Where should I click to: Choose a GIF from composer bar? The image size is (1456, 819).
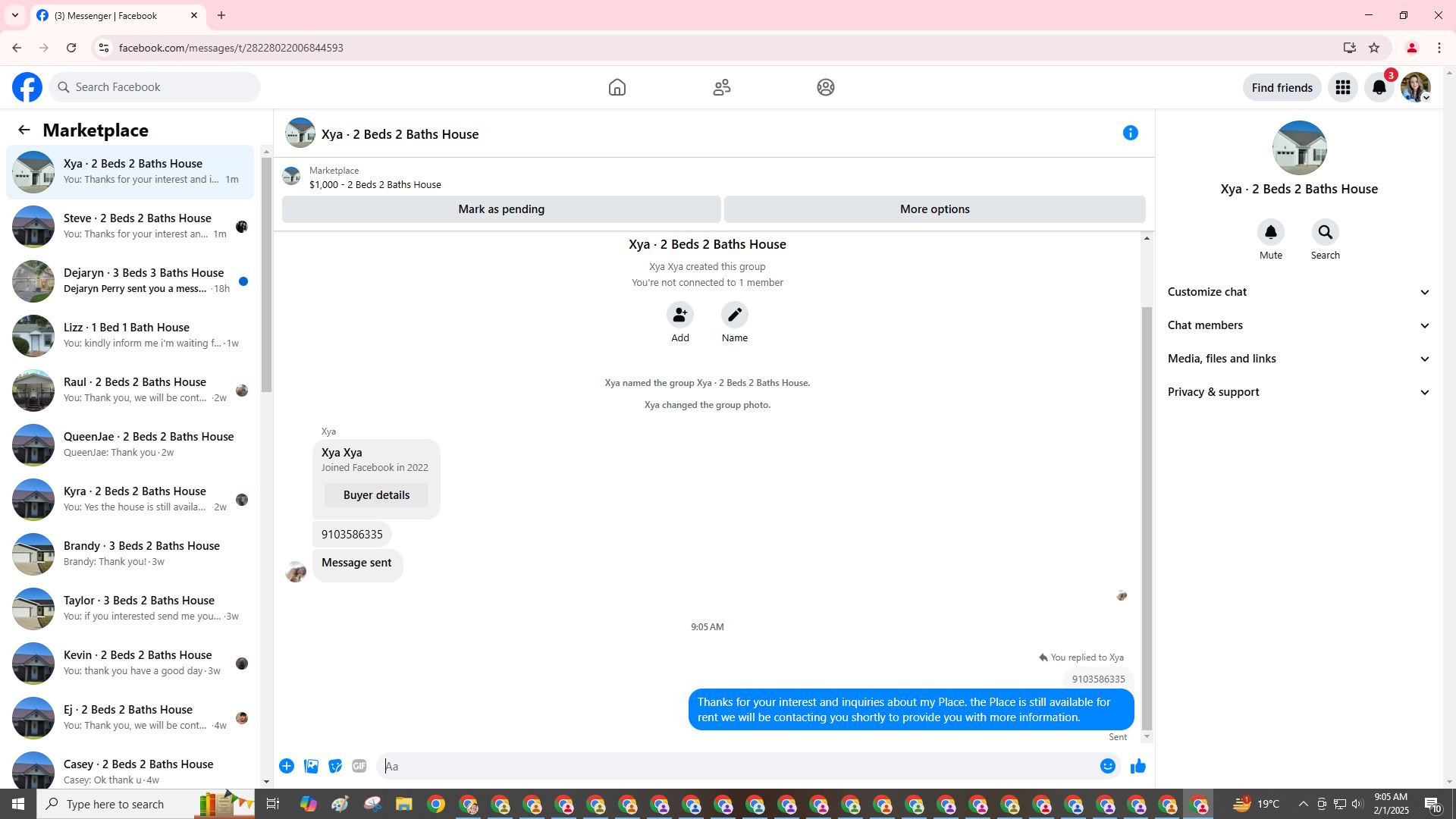coord(359,767)
